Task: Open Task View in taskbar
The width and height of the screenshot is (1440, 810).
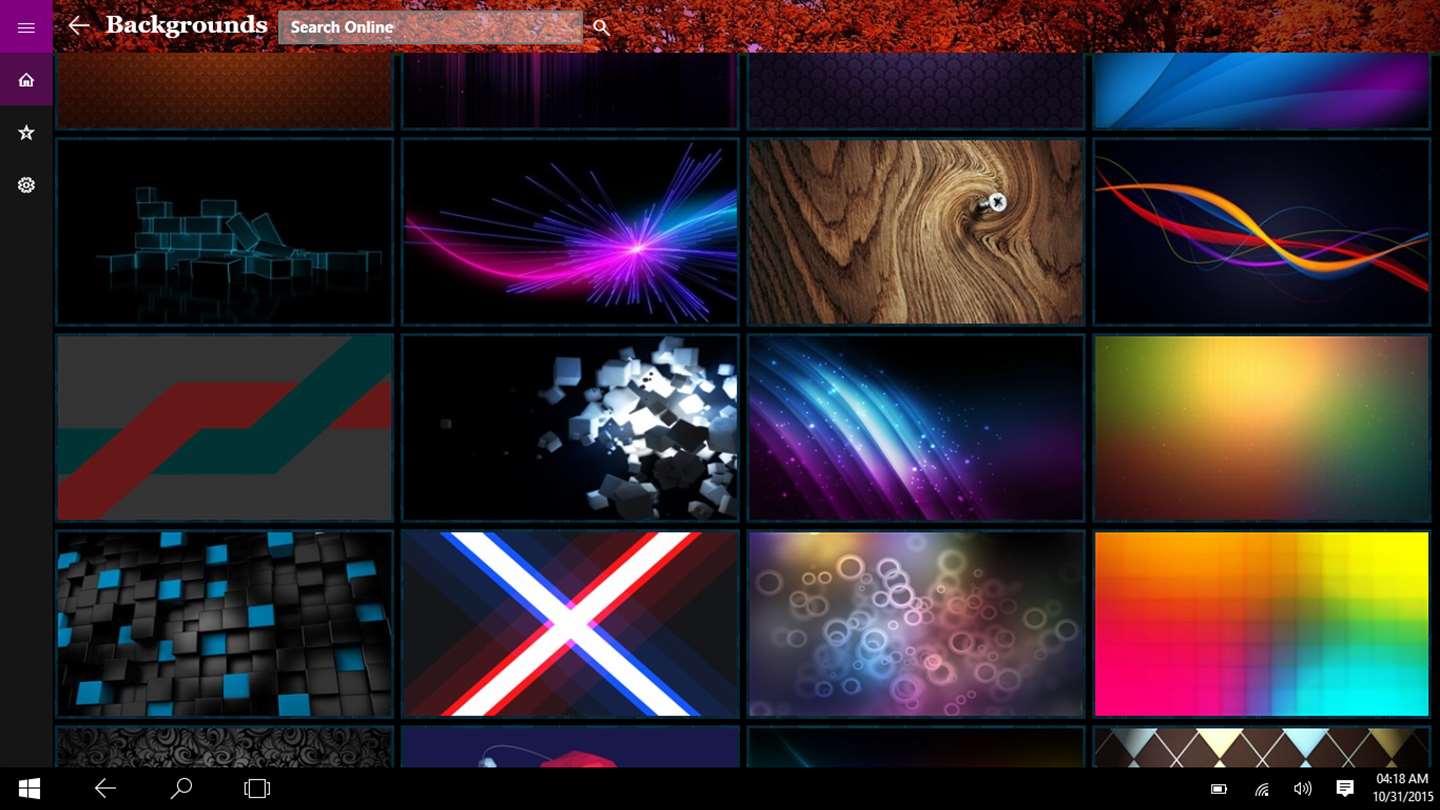Action: coord(257,789)
